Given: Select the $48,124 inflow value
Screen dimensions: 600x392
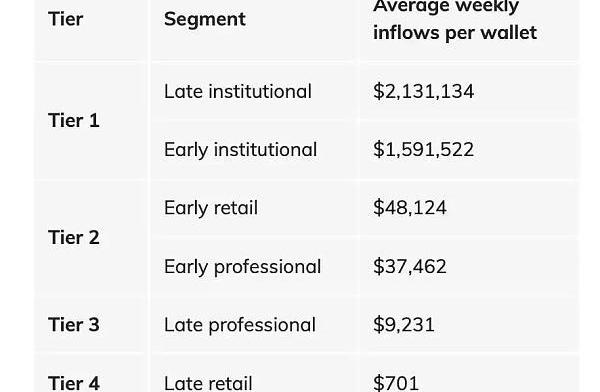Looking at the screenshot, I should (x=410, y=208).
